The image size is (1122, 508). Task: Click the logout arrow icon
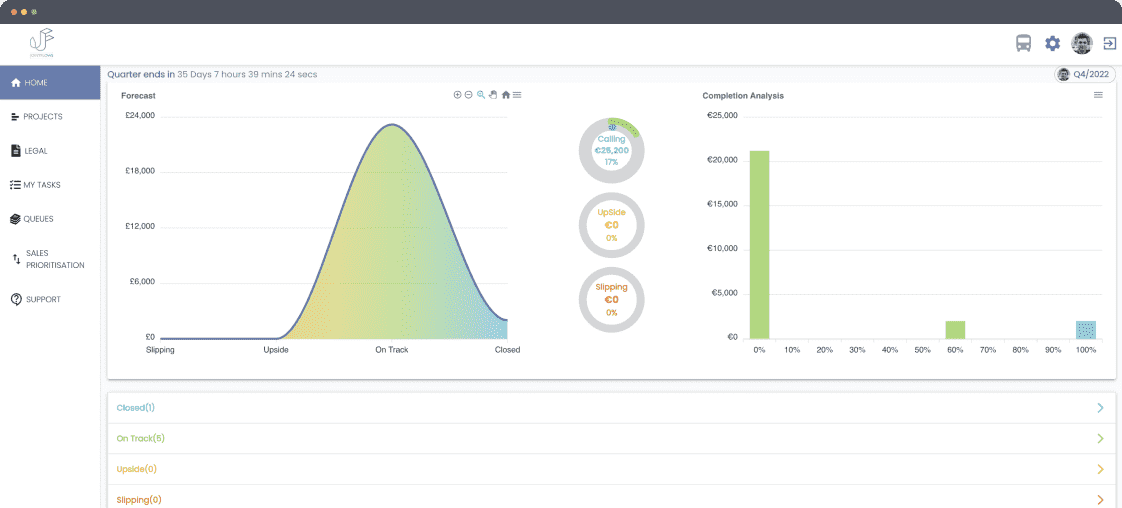pyautogui.click(x=1109, y=43)
